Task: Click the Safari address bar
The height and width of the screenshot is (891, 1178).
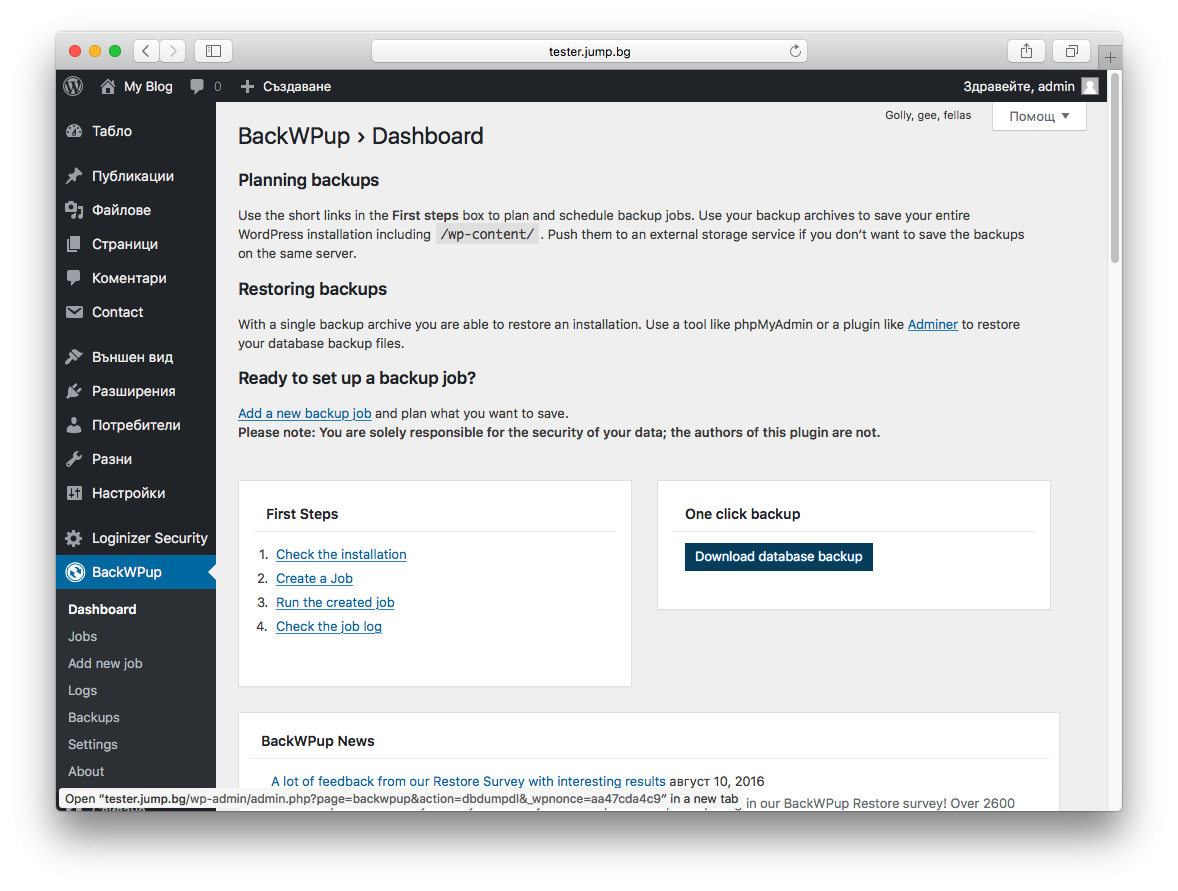Action: 589,51
